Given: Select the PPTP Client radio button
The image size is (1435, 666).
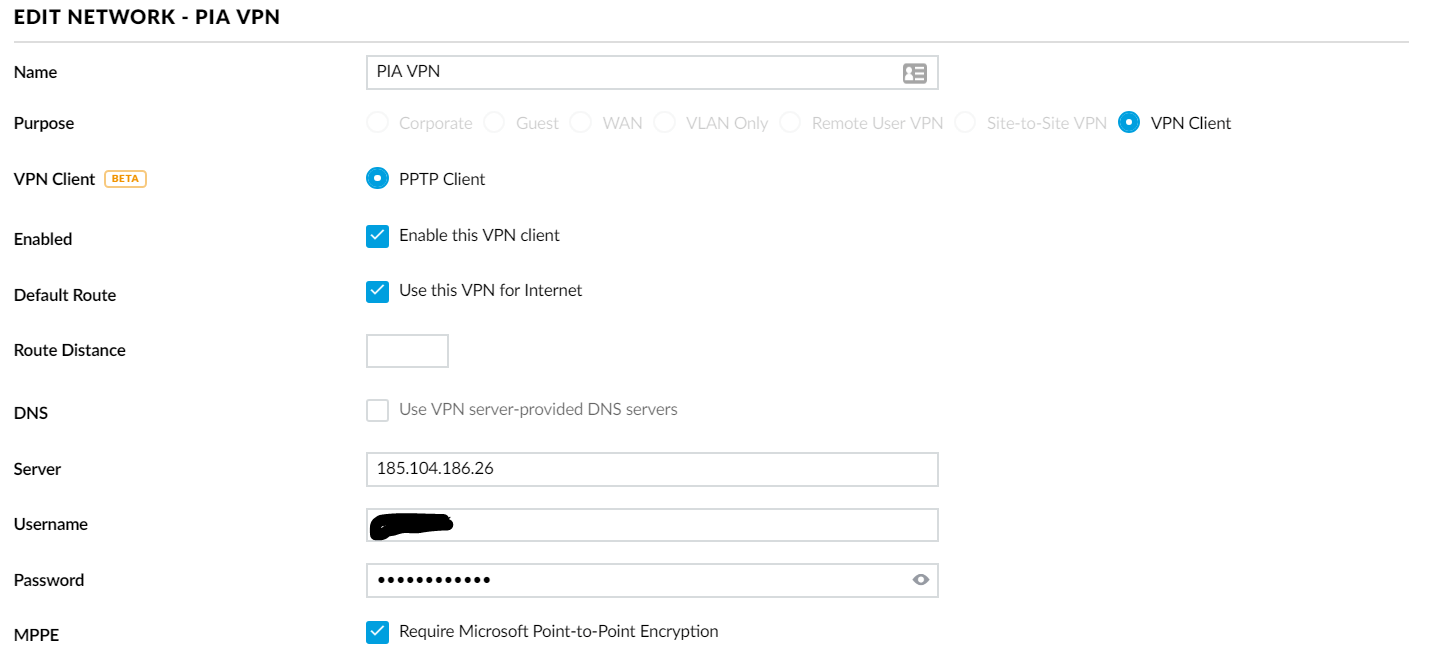Looking at the screenshot, I should [x=377, y=179].
